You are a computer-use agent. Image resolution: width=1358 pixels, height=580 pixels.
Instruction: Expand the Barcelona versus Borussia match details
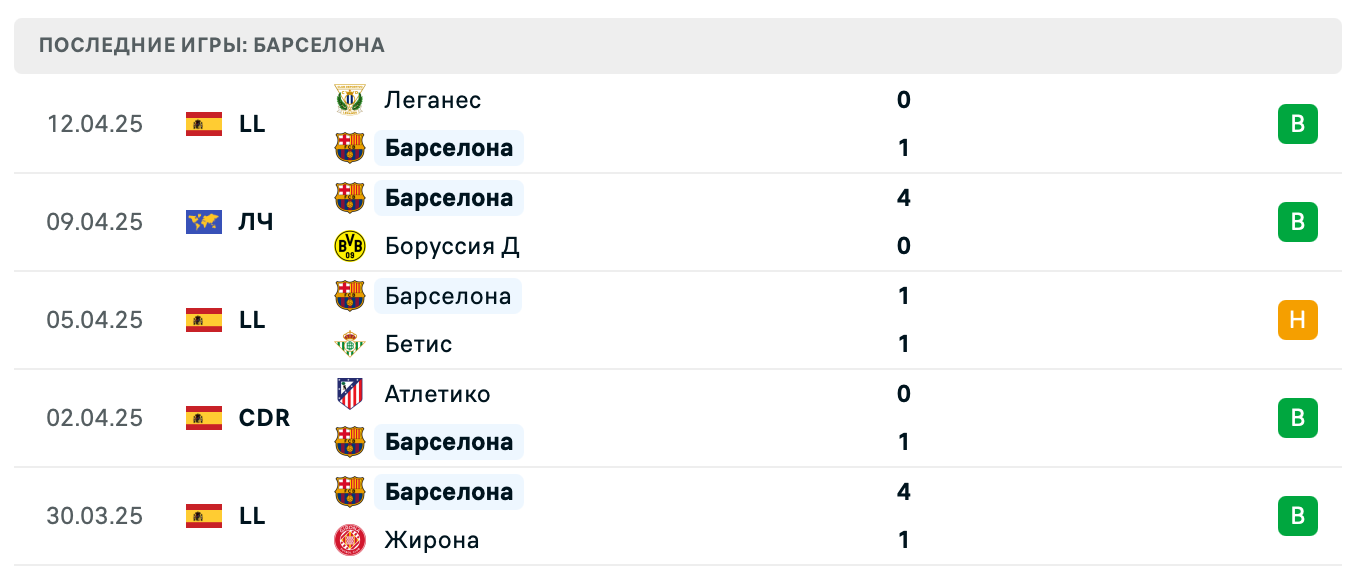pos(679,222)
